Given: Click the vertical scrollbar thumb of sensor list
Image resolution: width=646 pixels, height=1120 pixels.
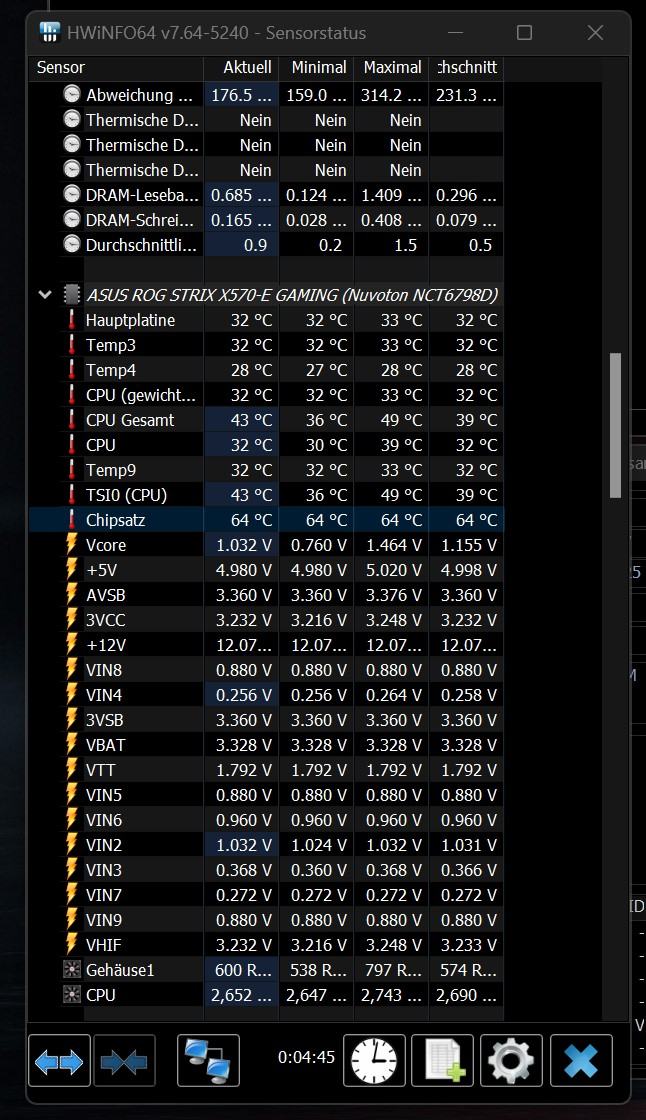Looking at the screenshot, I should pyautogui.click(x=615, y=425).
